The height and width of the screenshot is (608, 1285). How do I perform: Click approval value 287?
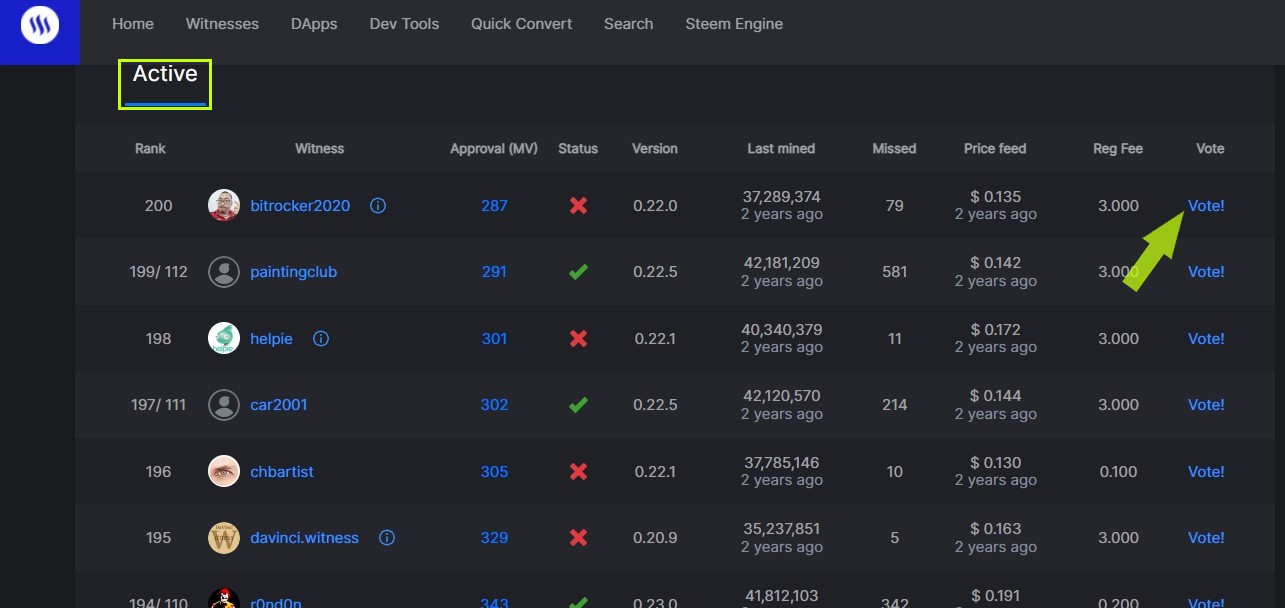494,206
